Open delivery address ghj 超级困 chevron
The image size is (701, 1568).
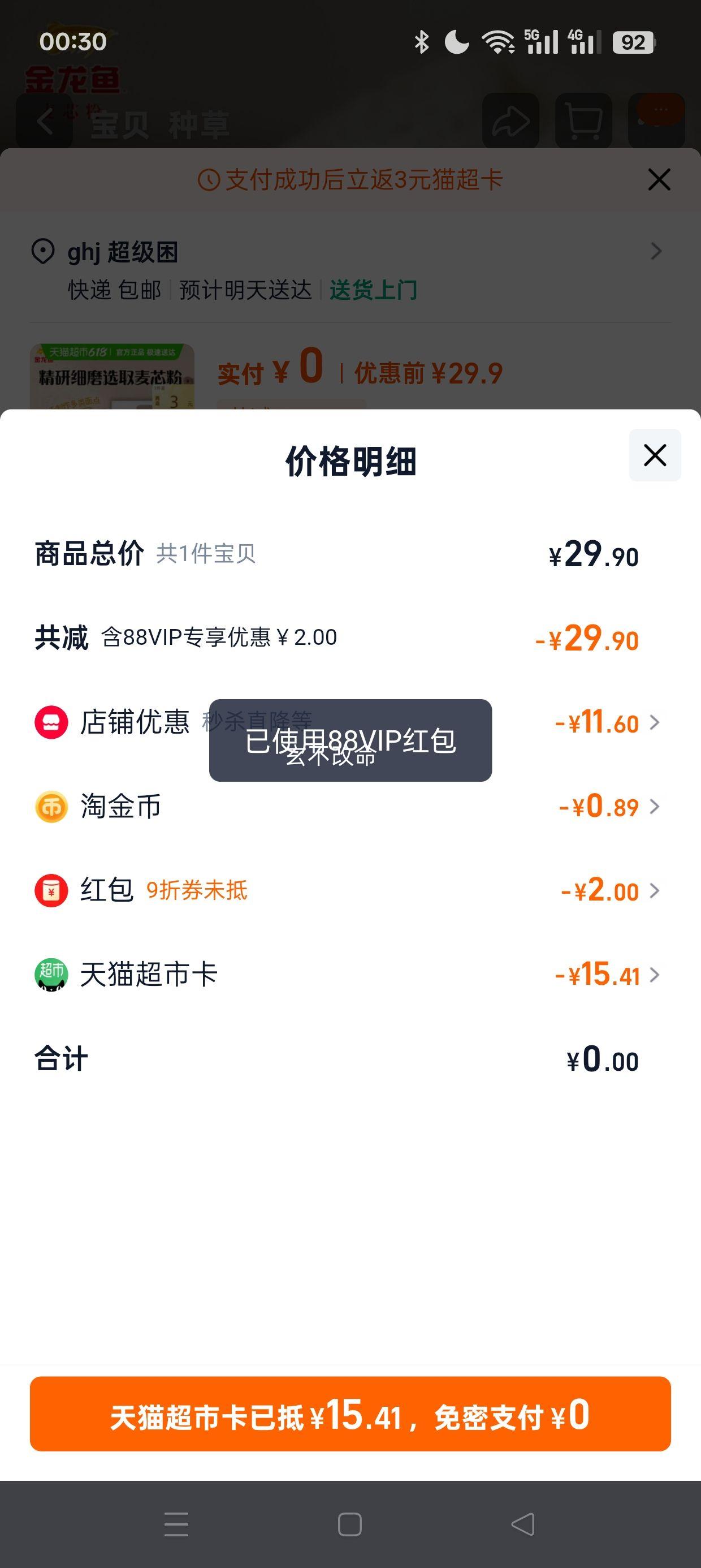[656, 251]
